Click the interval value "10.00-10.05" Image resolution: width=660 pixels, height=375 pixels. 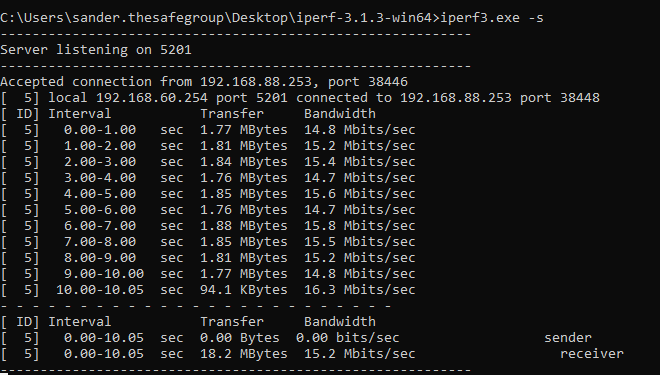point(100,290)
